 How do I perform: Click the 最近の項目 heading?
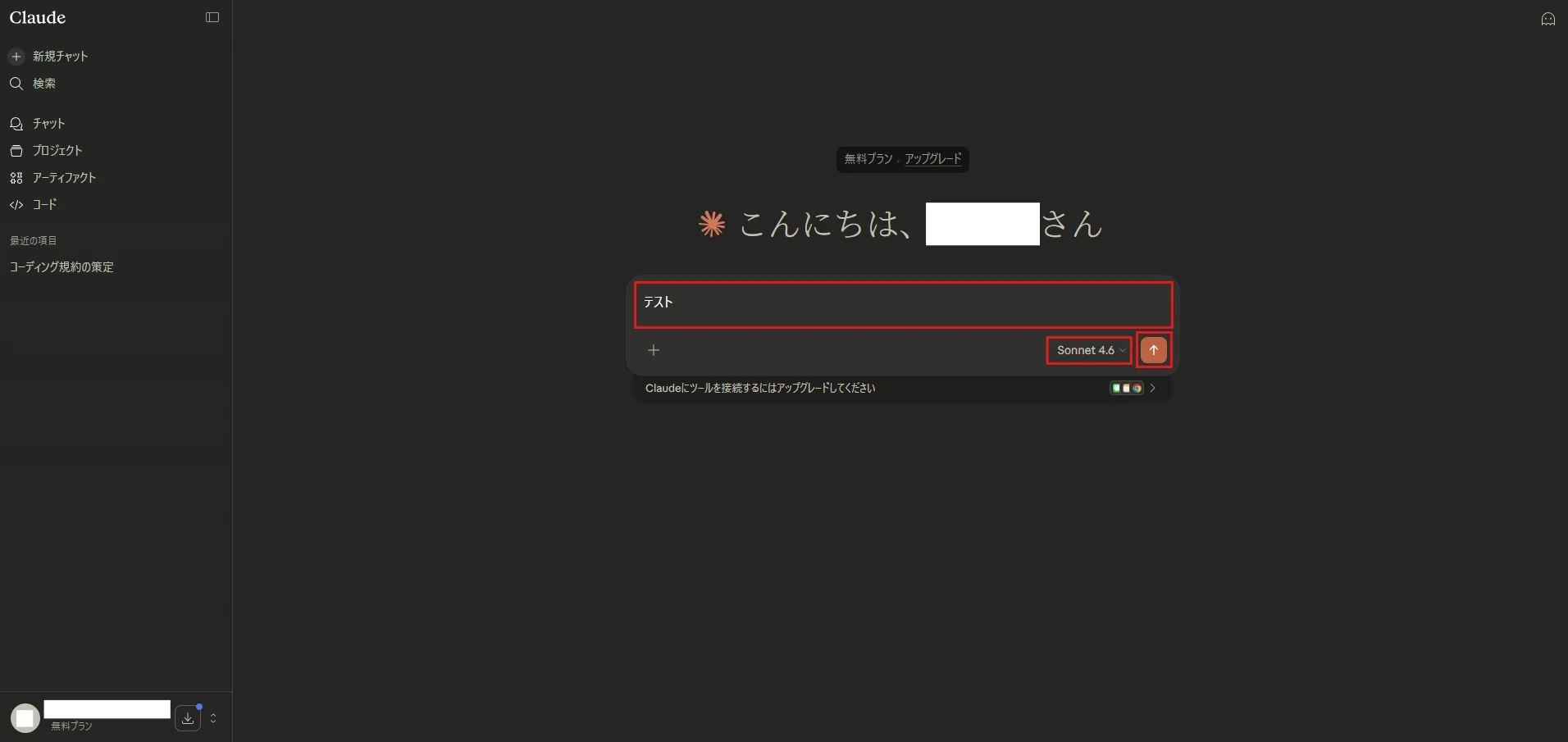coord(34,241)
